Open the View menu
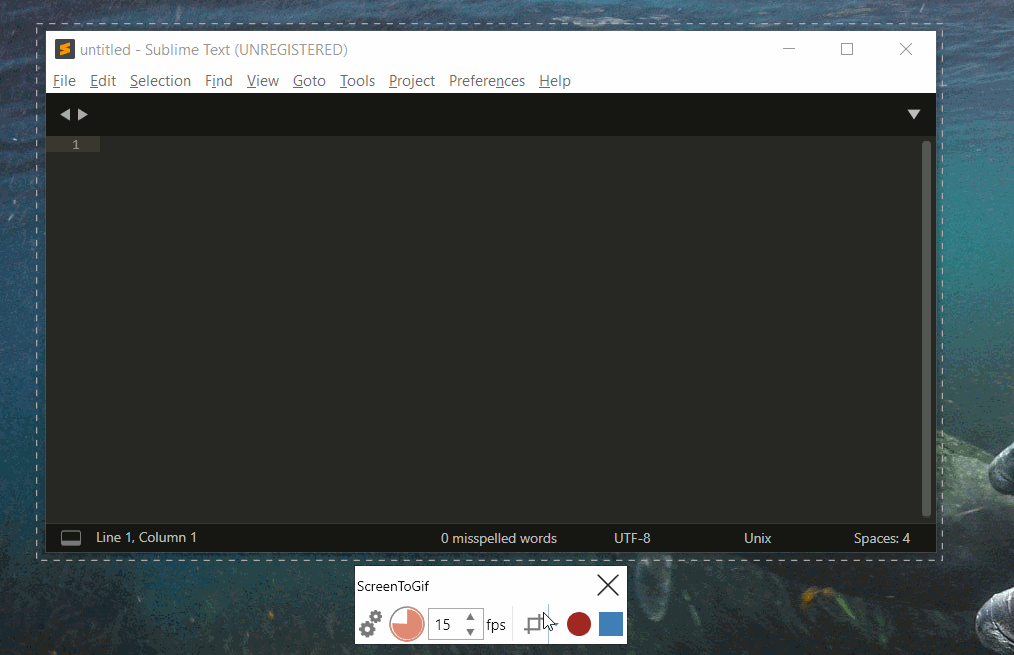The image size is (1014, 655). click(263, 81)
